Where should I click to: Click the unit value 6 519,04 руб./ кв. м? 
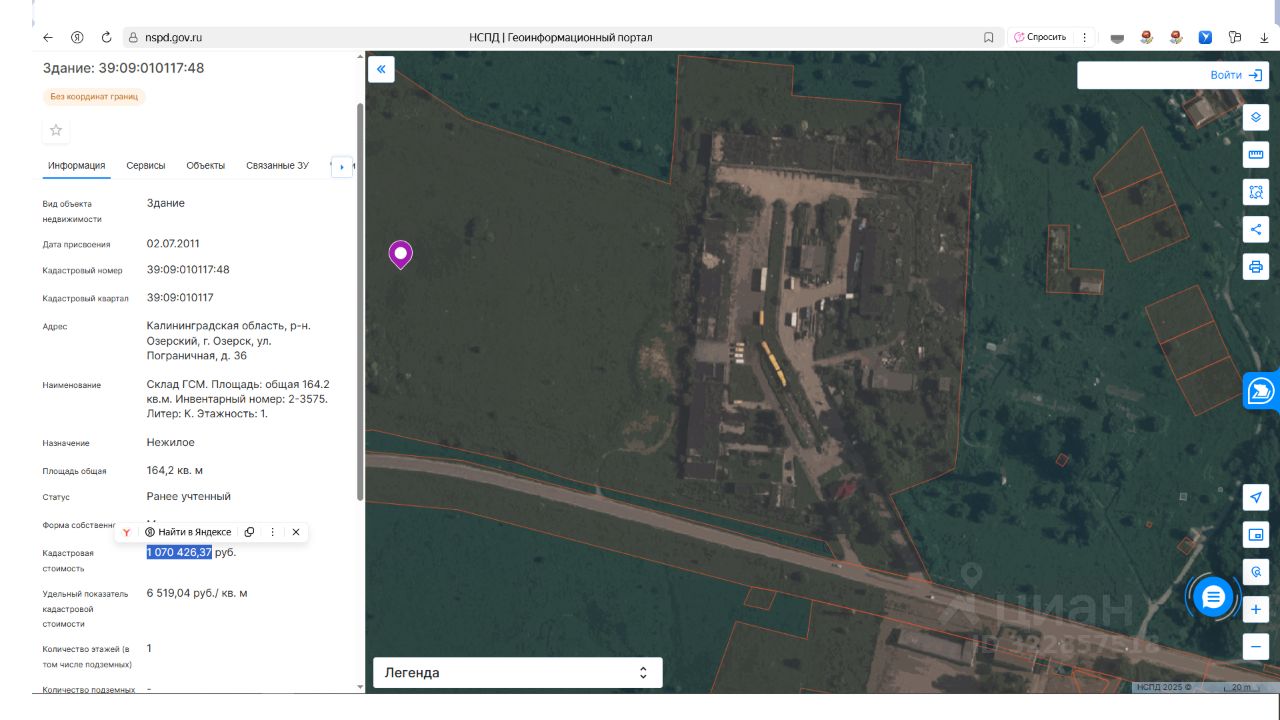tap(197, 593)
